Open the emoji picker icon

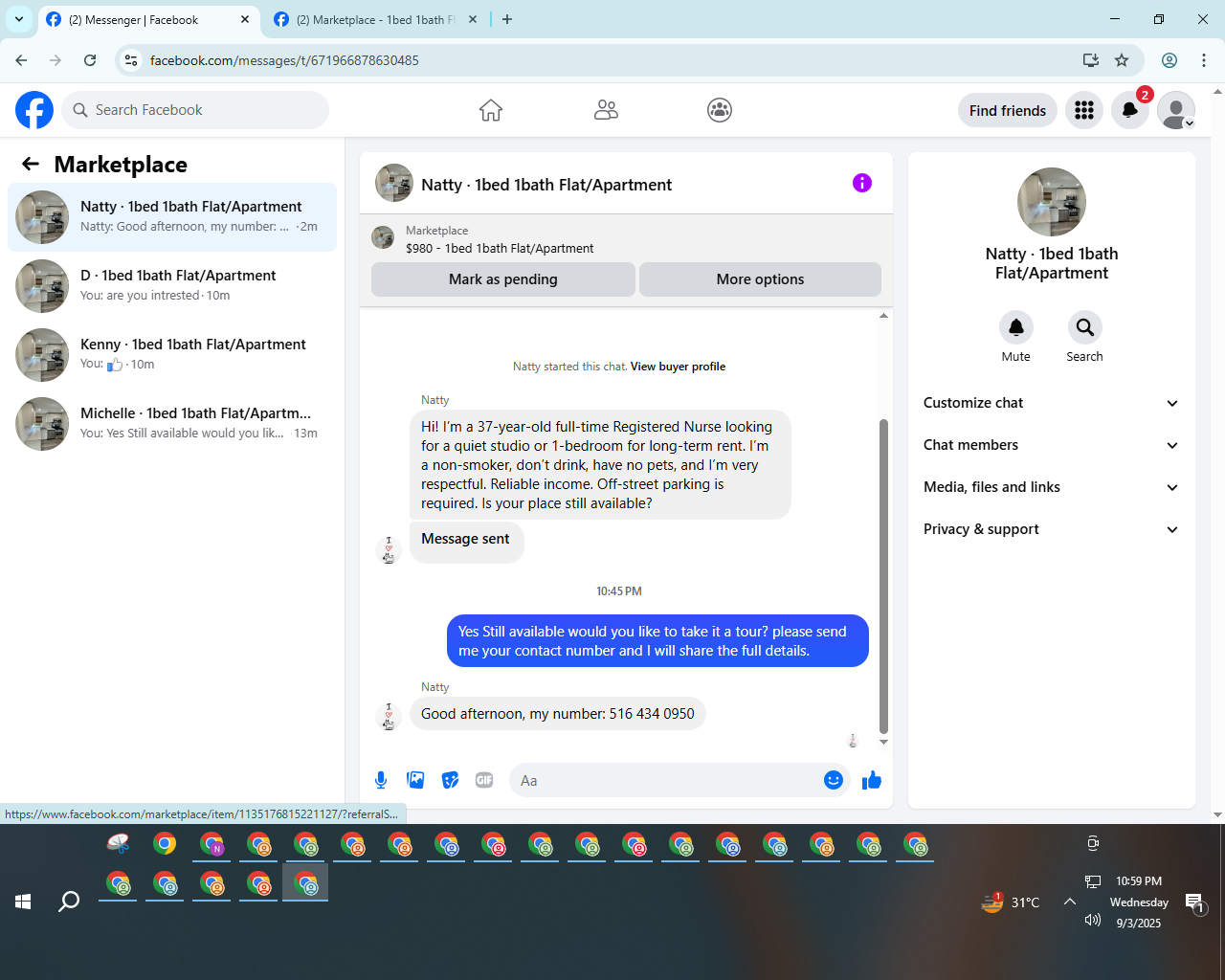(834, 780)
